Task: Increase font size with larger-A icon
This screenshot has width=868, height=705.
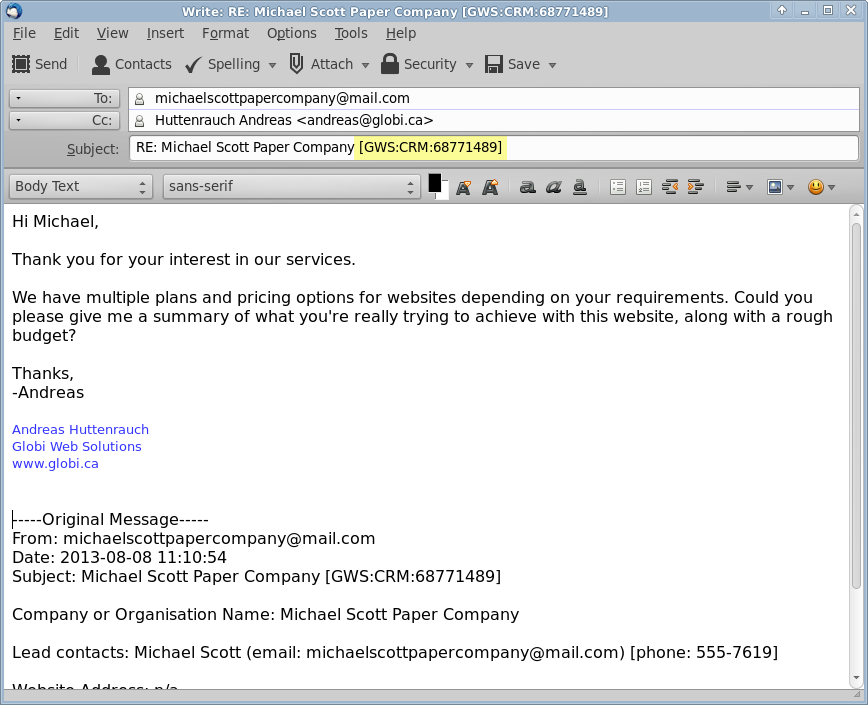Action: (x=490, y=188)
